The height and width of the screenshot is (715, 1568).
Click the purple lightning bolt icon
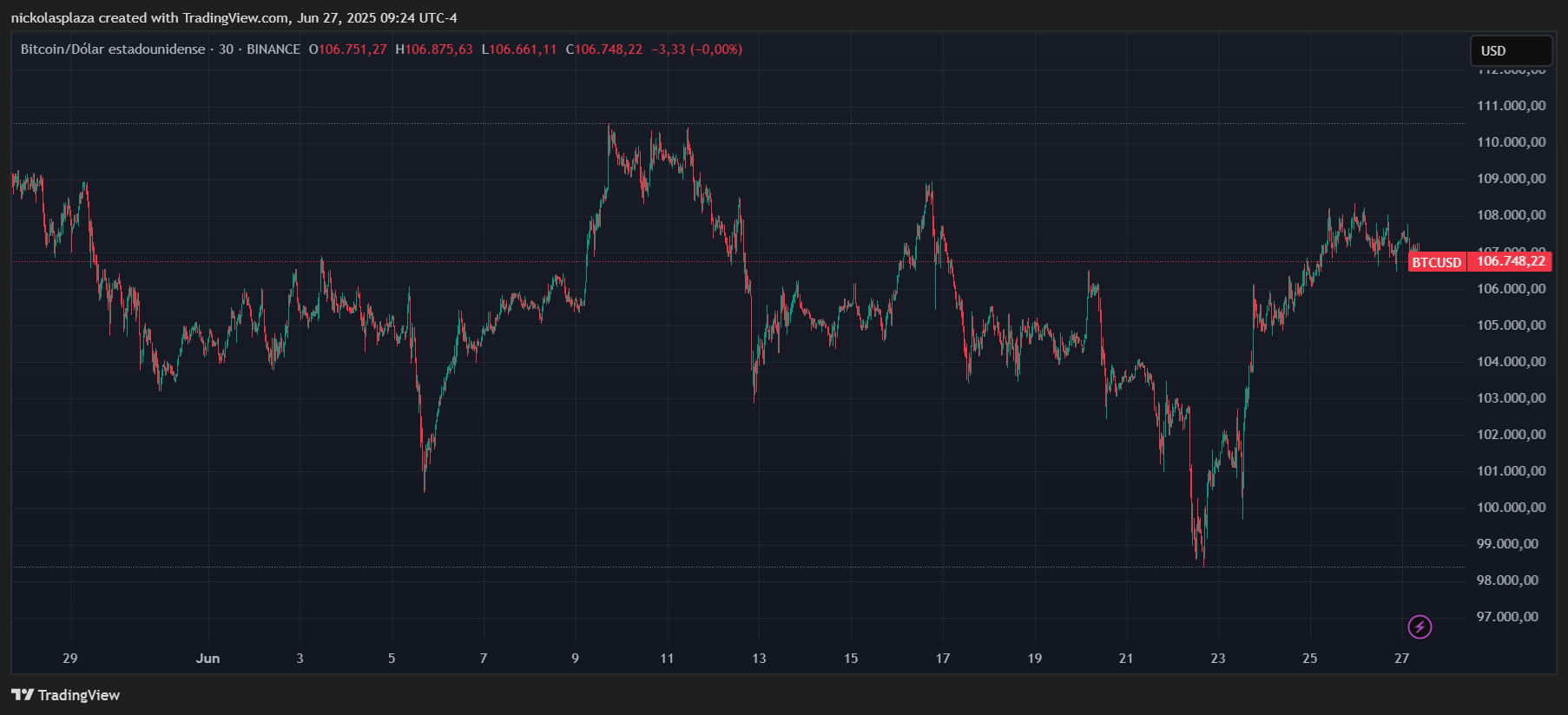pos(1420,626)
